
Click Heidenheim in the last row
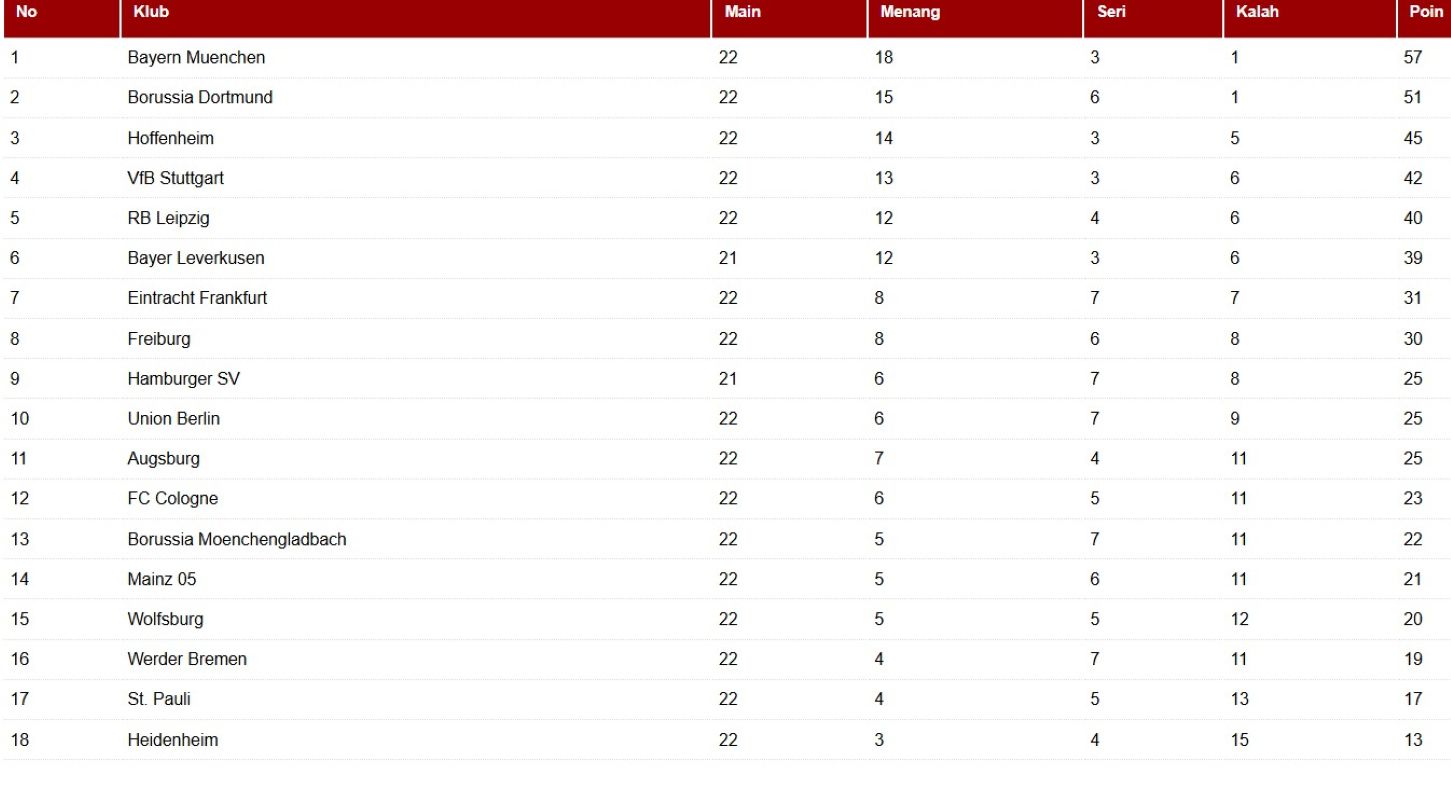pos(172,740)
